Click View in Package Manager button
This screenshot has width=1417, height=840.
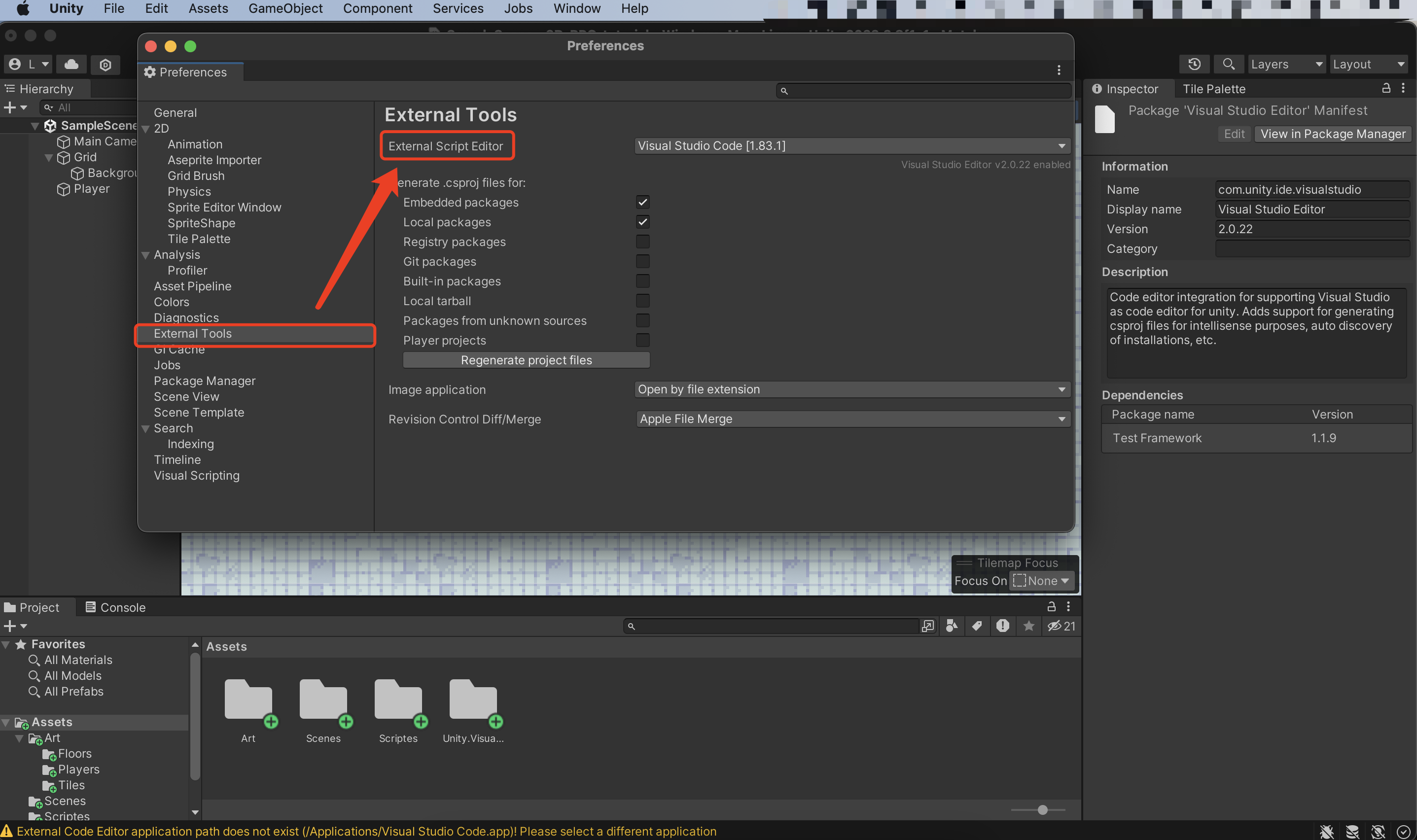pos(1332,134)
